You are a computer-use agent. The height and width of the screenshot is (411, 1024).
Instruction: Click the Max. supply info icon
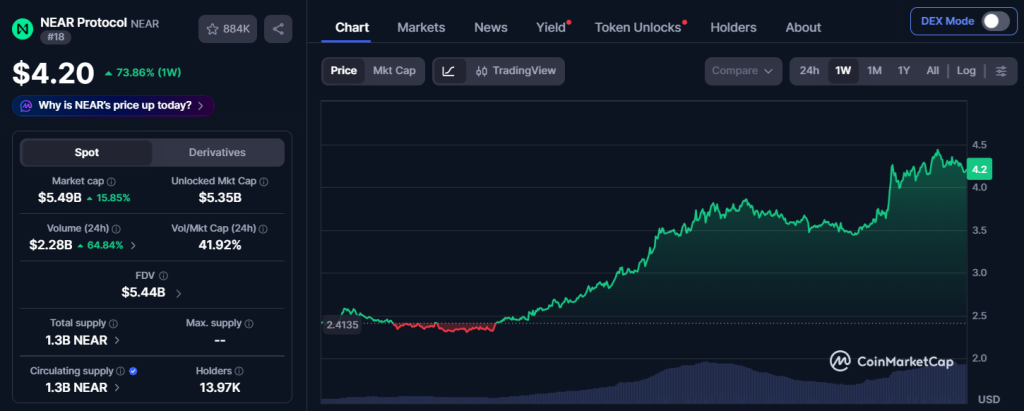coord(249,323)
